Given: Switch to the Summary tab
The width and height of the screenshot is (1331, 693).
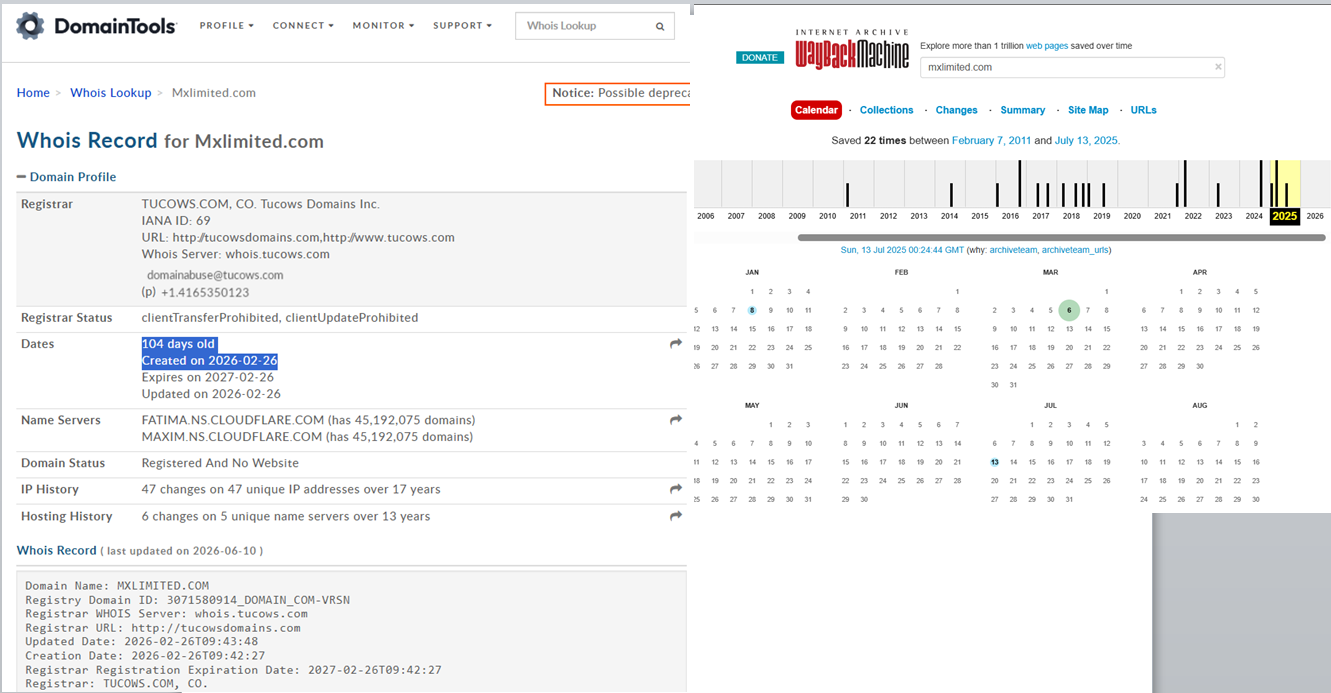Looking at the screenshot, I should point(1022,110).
